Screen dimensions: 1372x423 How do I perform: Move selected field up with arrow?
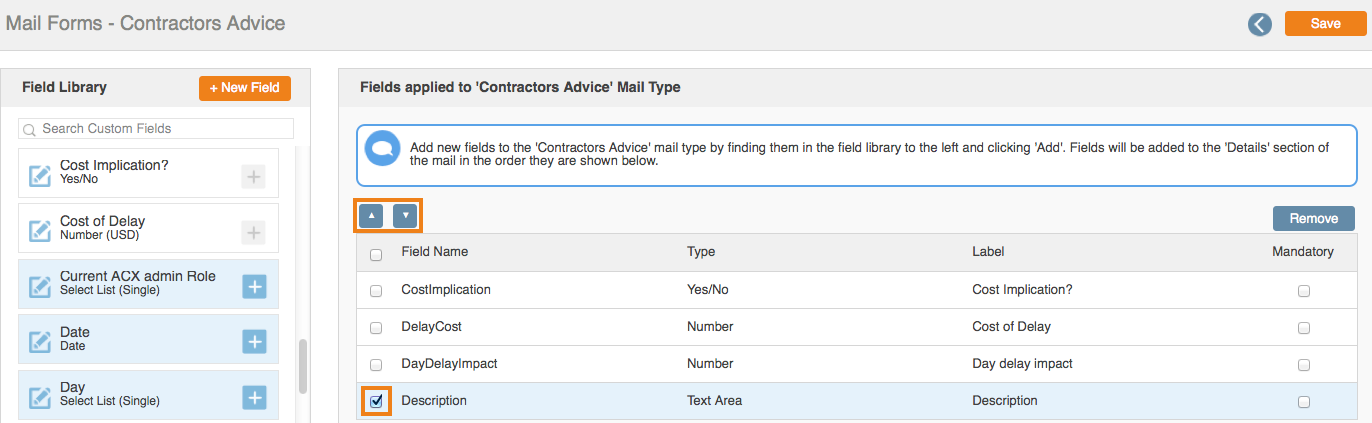(371, 215)
